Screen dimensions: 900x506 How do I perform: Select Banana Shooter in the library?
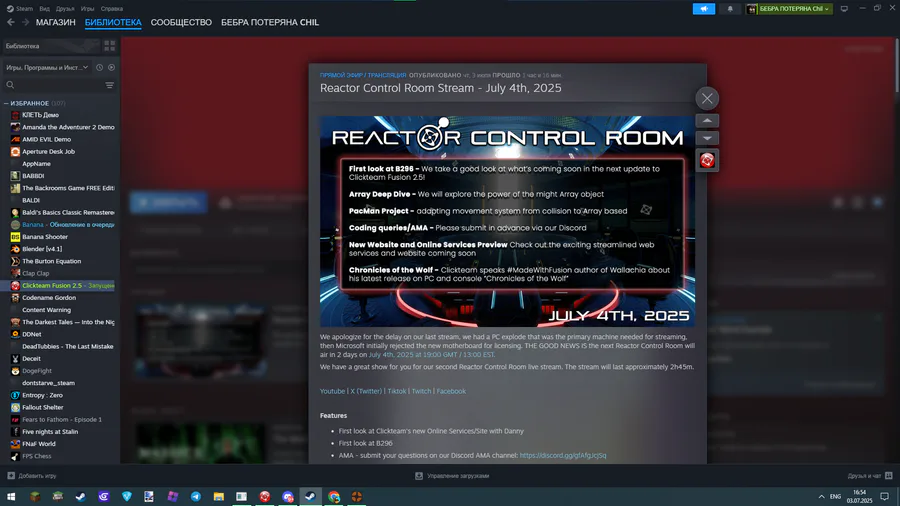pos(45,236)
